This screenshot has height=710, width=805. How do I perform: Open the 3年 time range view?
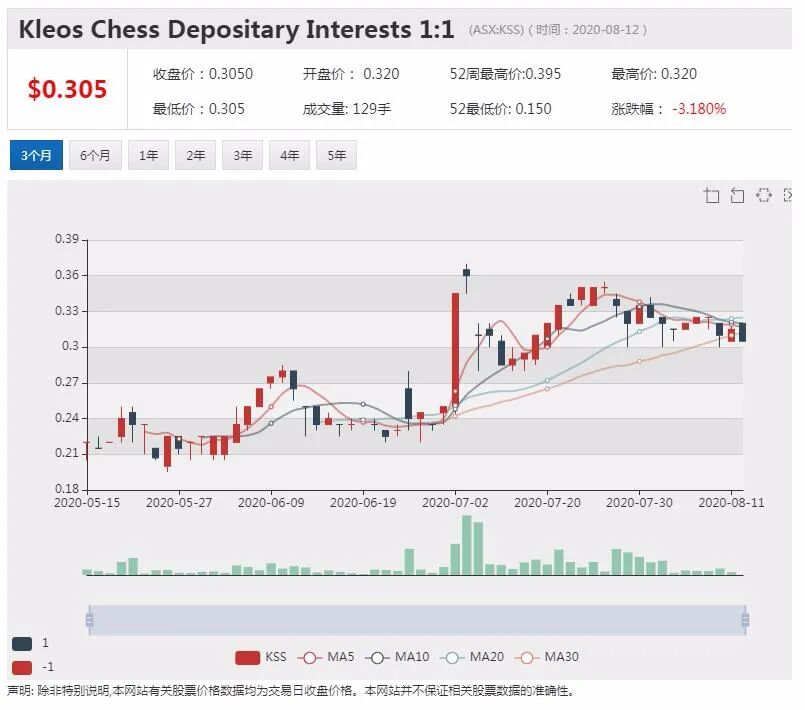point(242,155)
